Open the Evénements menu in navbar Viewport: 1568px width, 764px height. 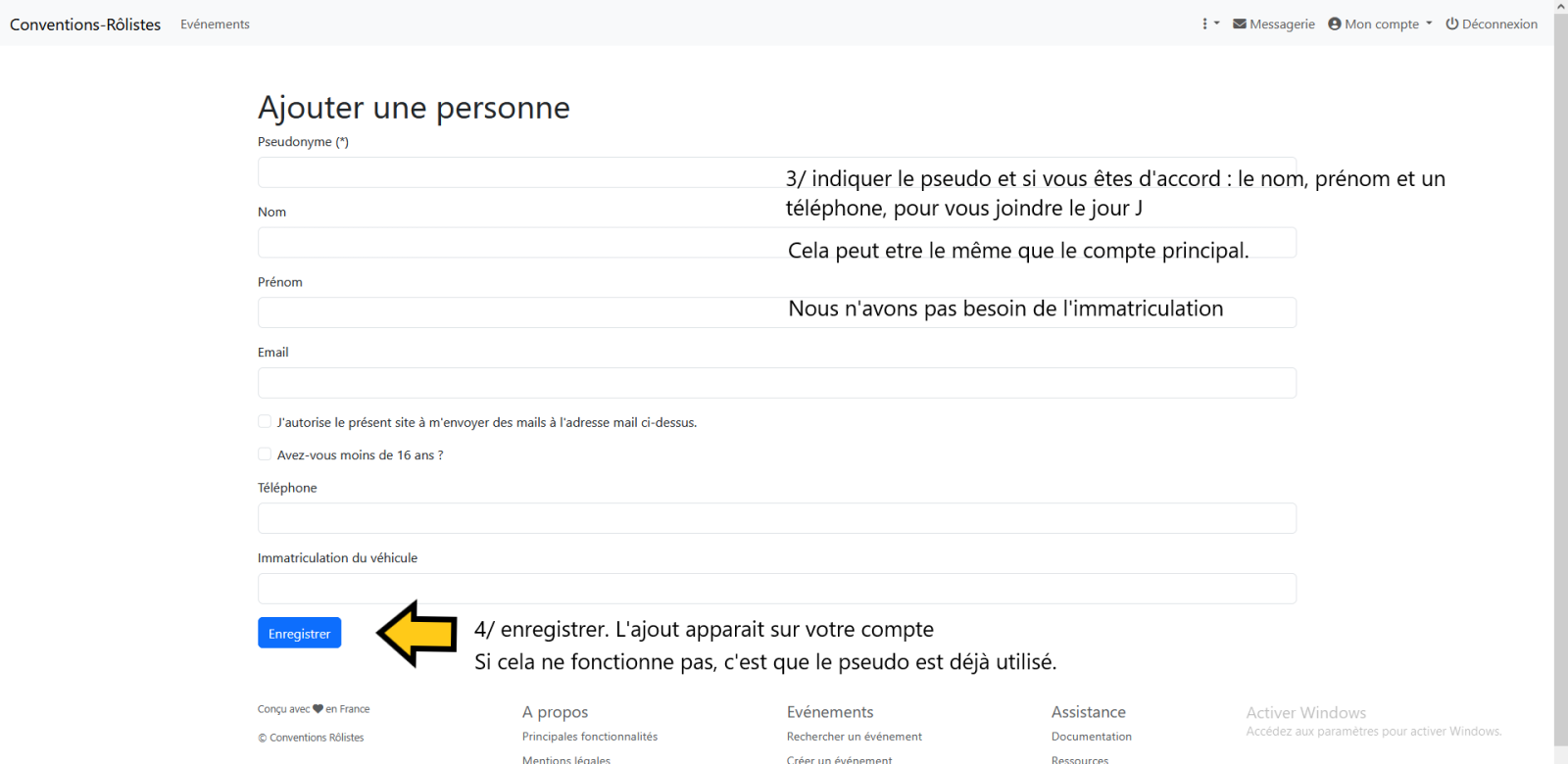[x=215, y=24]
